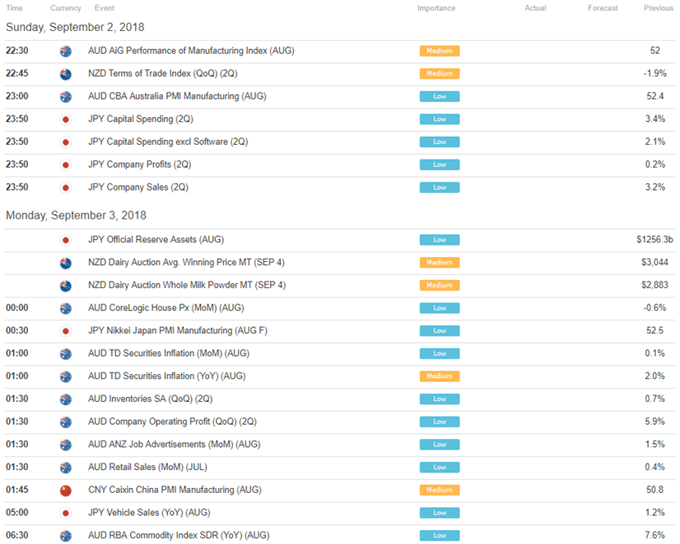Click the Australian flag beside ANZ Job Advertisements

pyautogui.click(x=65, y=445)
